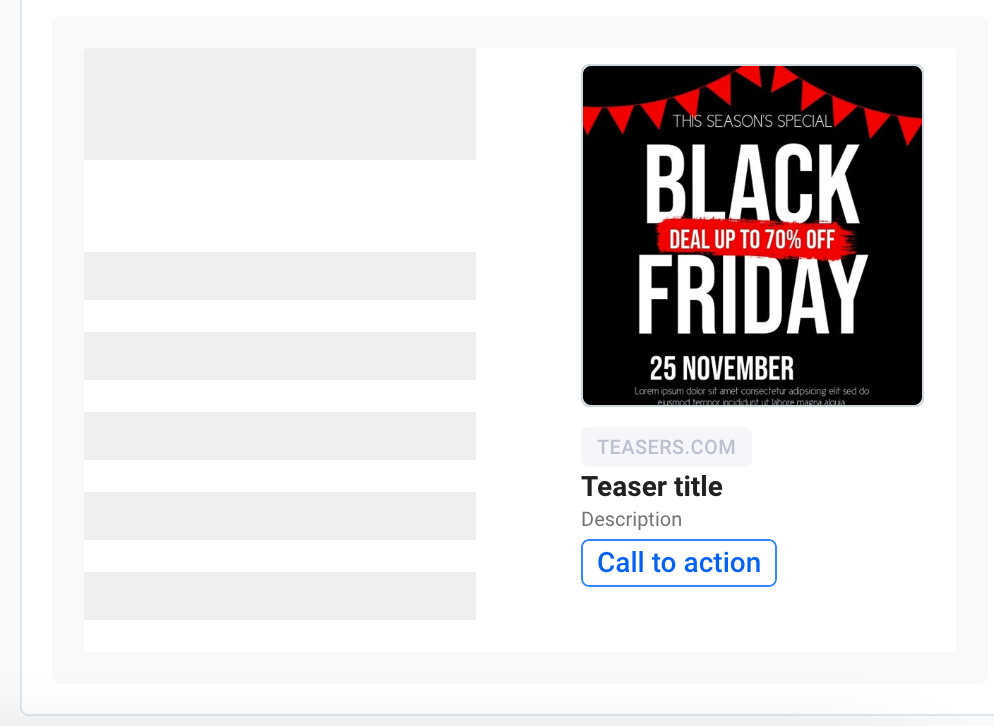Image resolution: width=994 pixels, height=726 pixels.
Task: Click the TEASERS.COM domain label
Action: pyautogui.click(x=666, y=447)
